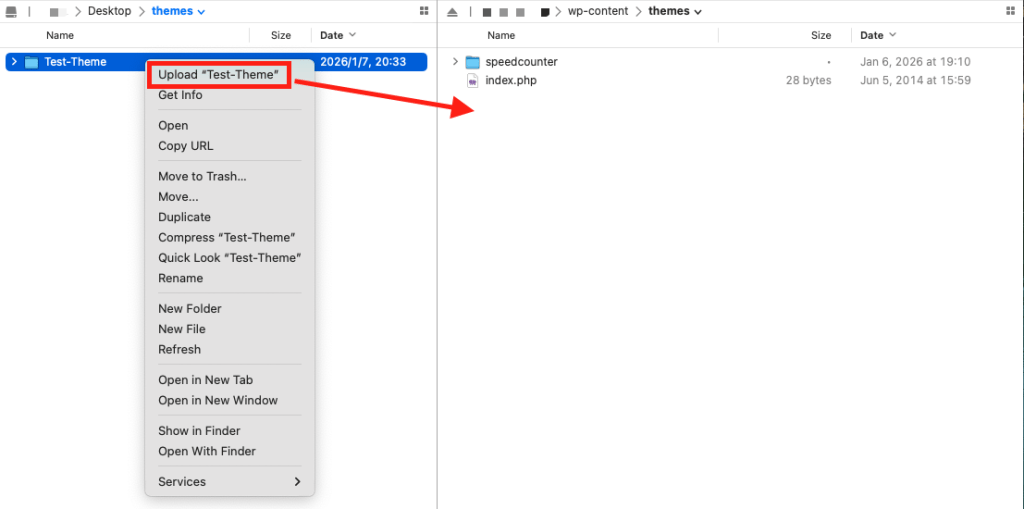Go to wp-content in remote breadcrumb
Image resolution: width=1024 pixels, height=509 pixels.
[598, 11]
